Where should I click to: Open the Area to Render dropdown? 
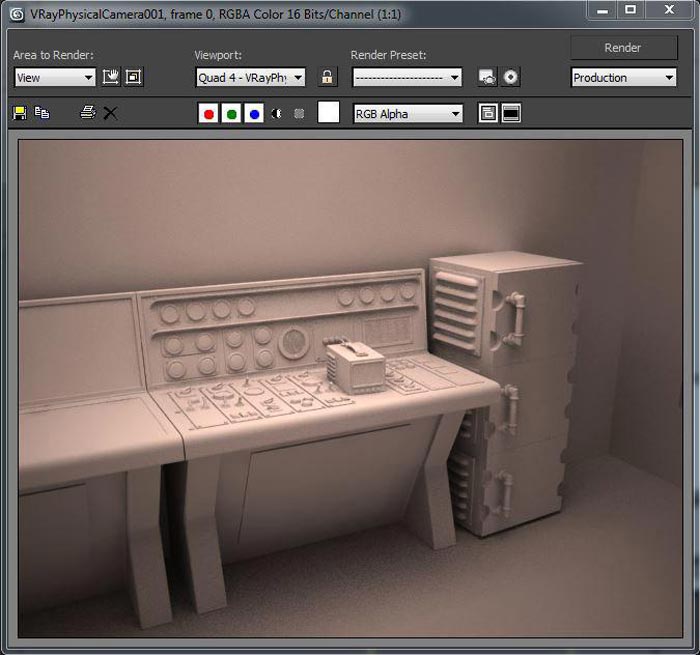(55, 78)
